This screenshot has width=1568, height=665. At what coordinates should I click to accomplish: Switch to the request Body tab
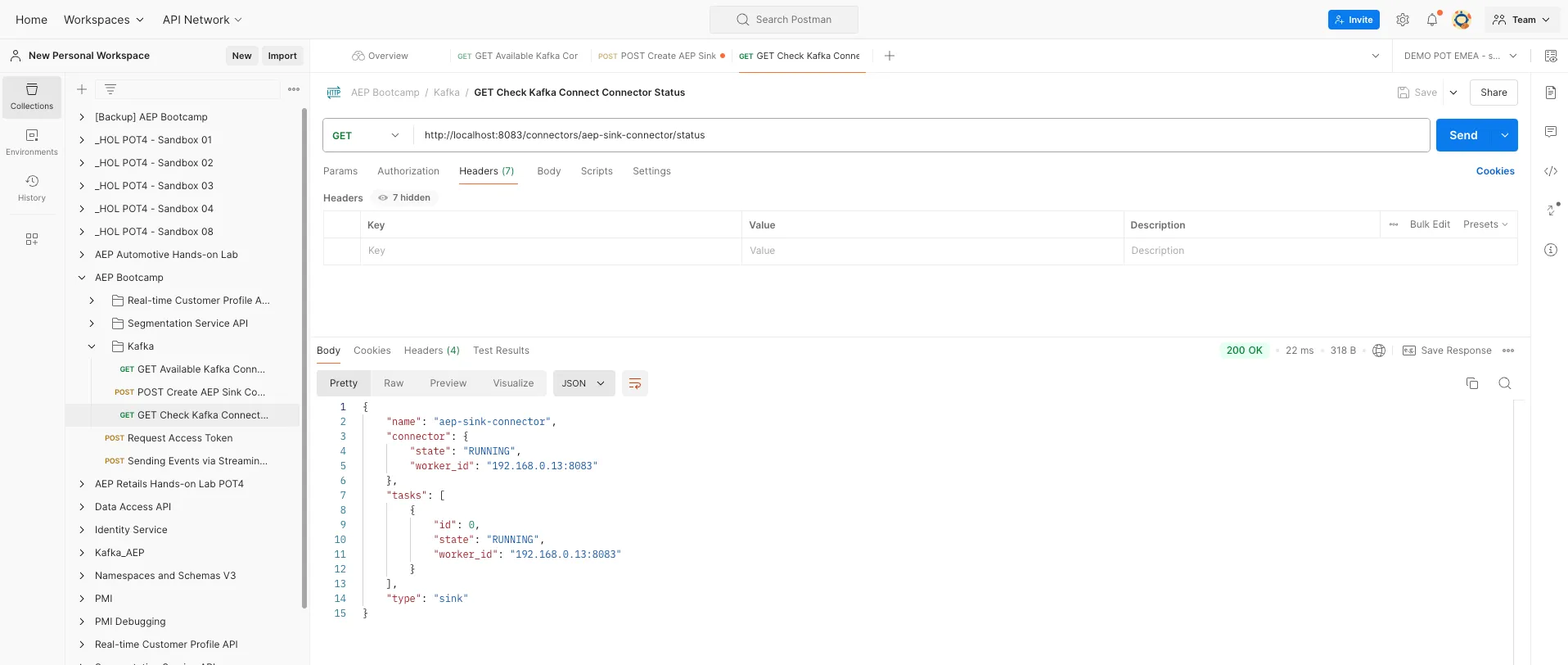click(x=549, y=171)
